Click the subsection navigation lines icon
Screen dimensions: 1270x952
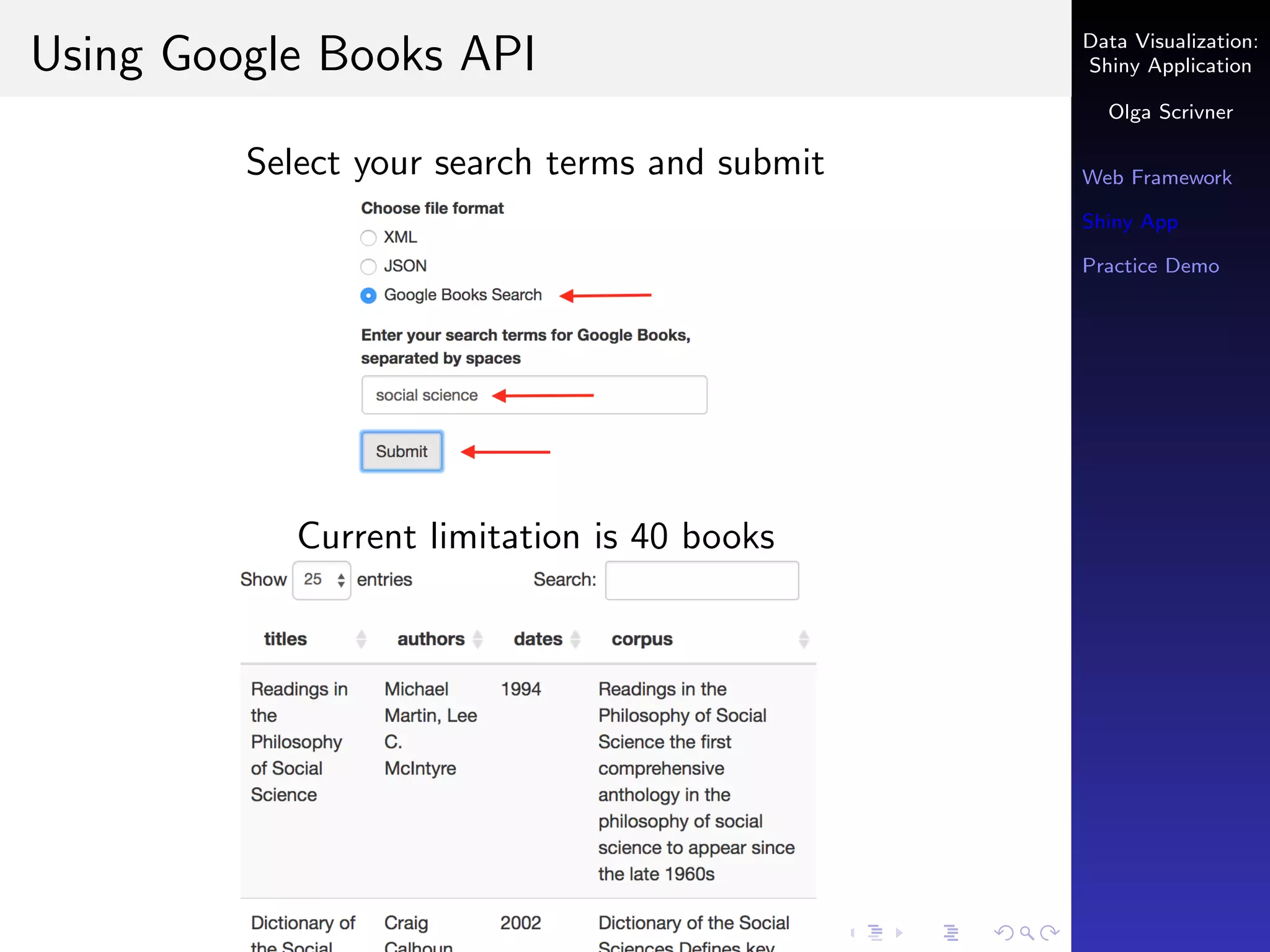[x=876, y=933]
